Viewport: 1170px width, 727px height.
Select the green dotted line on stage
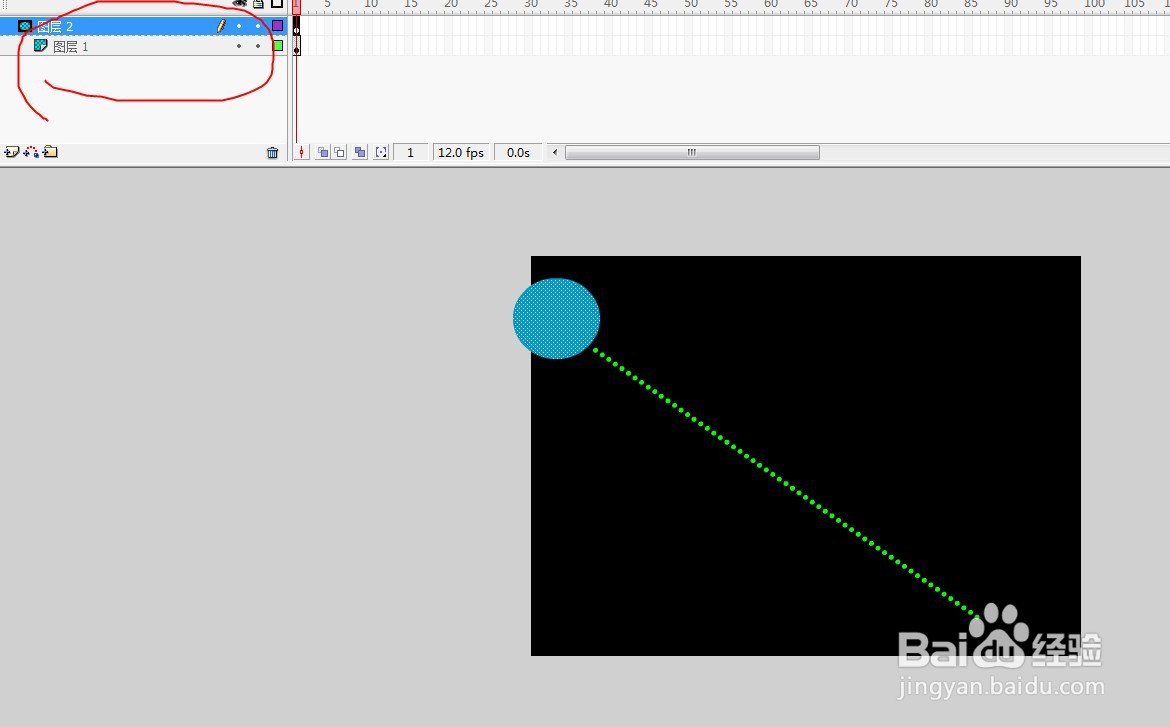click(x=787, y=484)
